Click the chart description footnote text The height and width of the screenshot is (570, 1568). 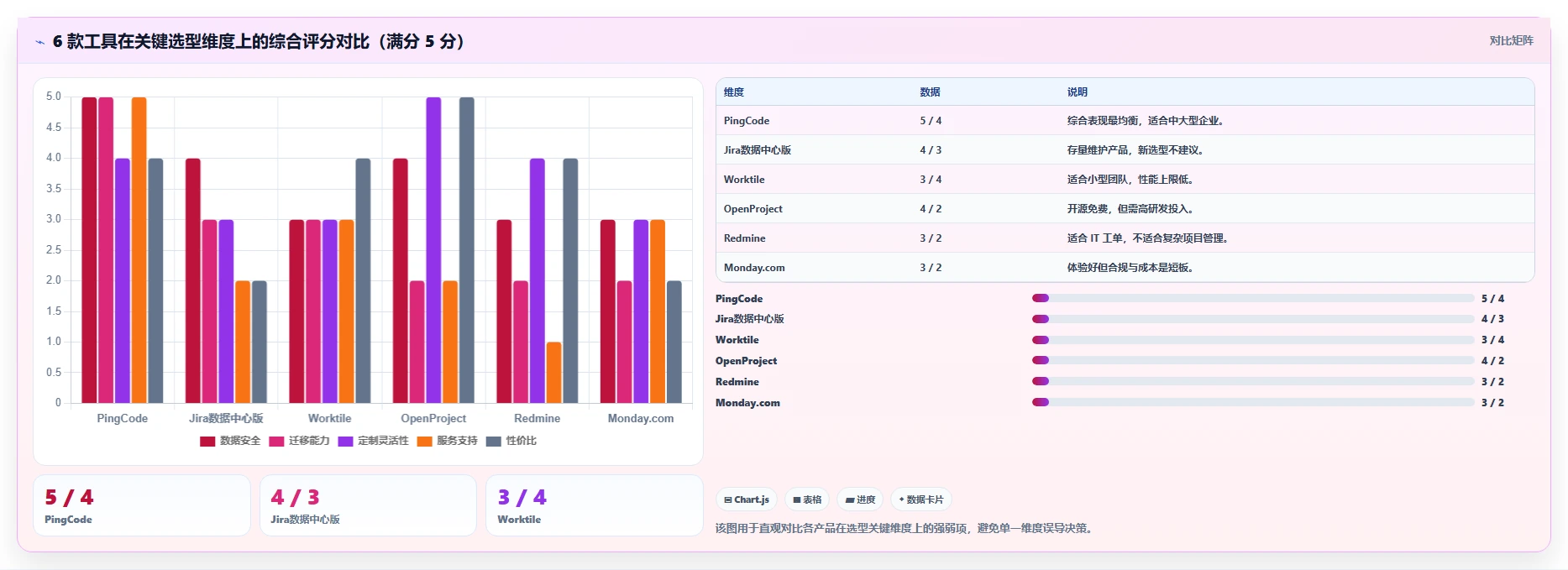coord(906,528)
